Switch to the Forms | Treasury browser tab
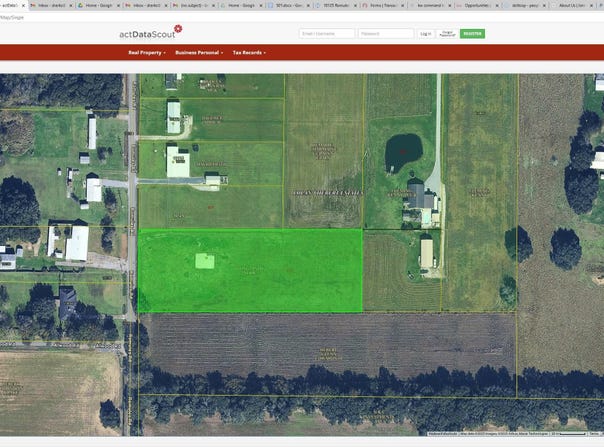This screenshot has width=604, height=447. 383,5
